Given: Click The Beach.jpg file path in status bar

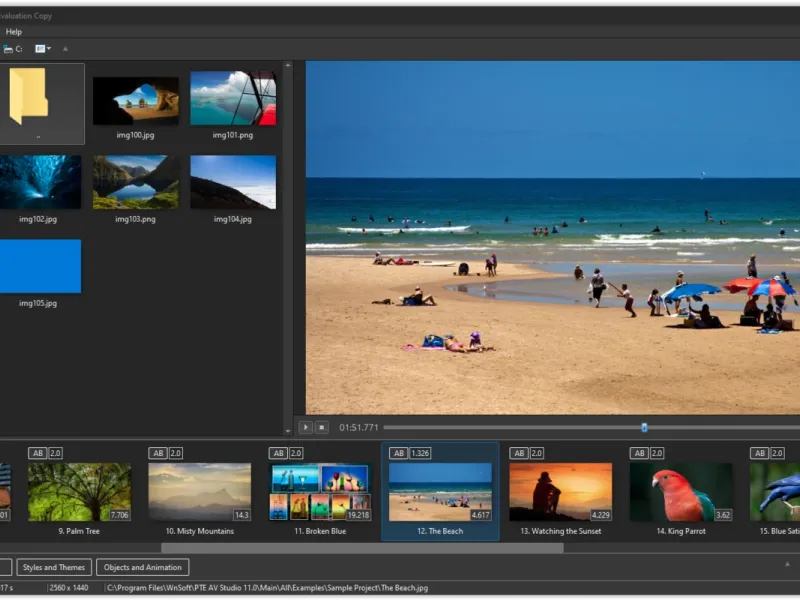Looking at the screenshot, I should click(x=268, y=588).
